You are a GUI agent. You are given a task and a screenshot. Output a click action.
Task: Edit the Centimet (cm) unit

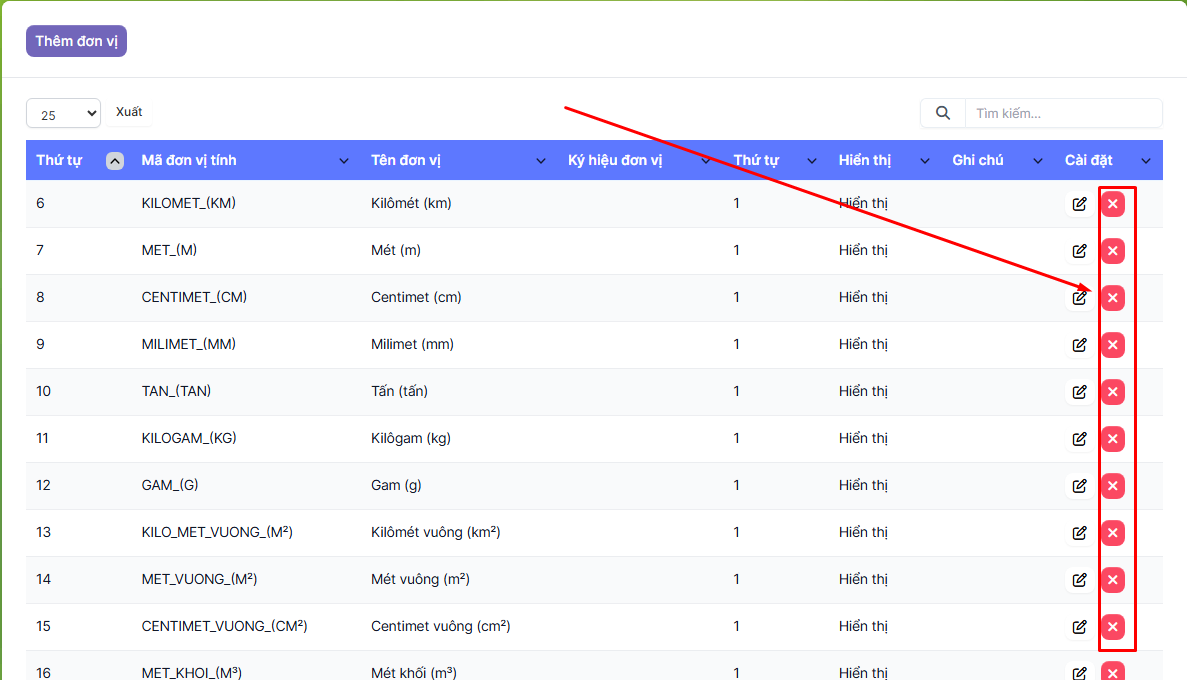point(1079,298)
